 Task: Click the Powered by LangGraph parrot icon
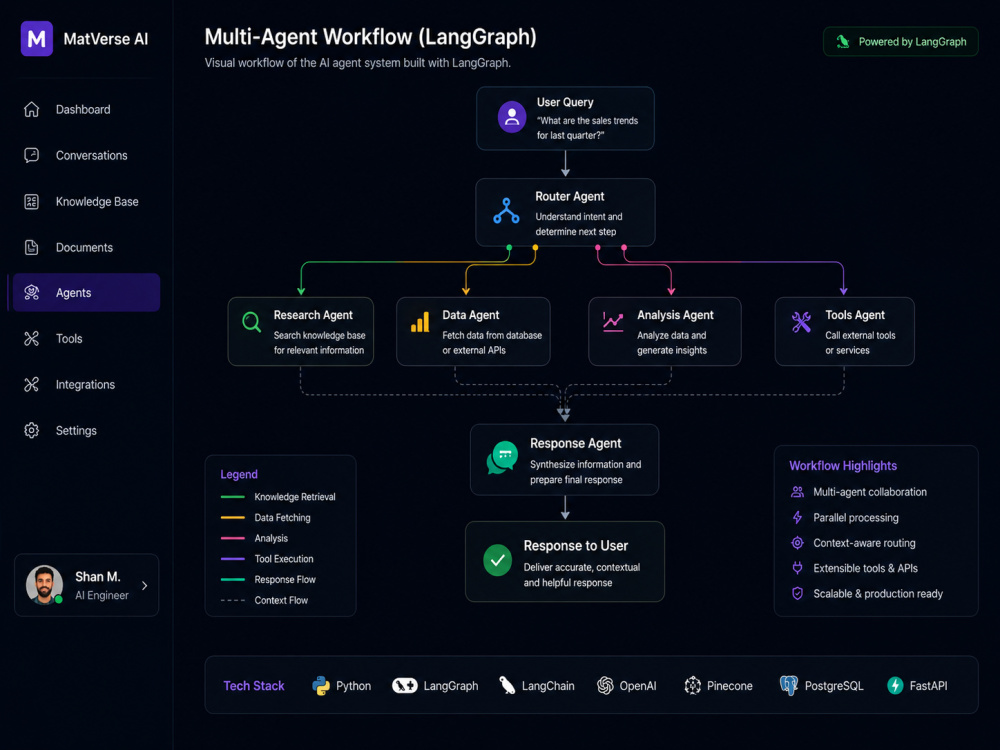pos(842,42)
